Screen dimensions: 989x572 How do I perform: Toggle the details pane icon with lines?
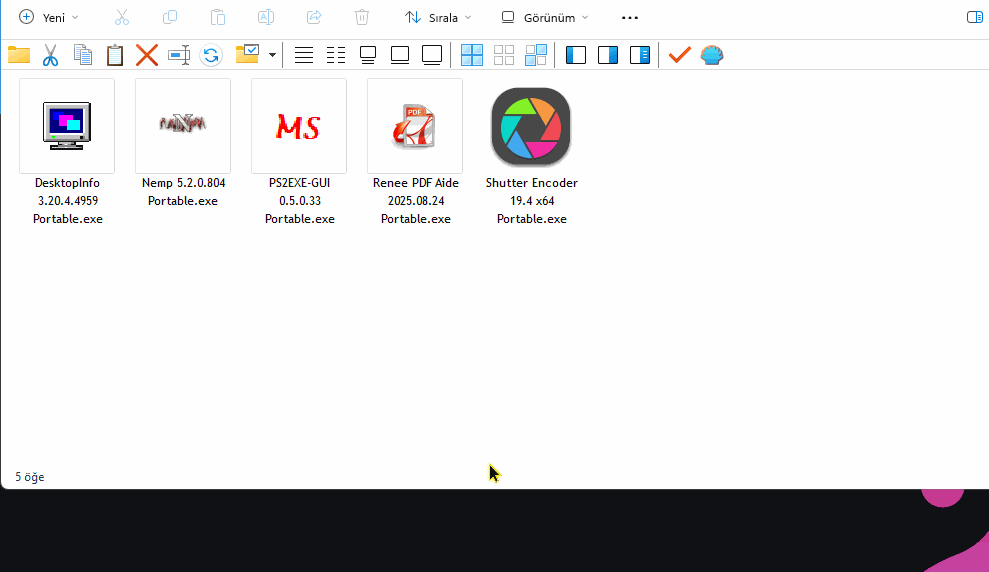coord(640,55)
